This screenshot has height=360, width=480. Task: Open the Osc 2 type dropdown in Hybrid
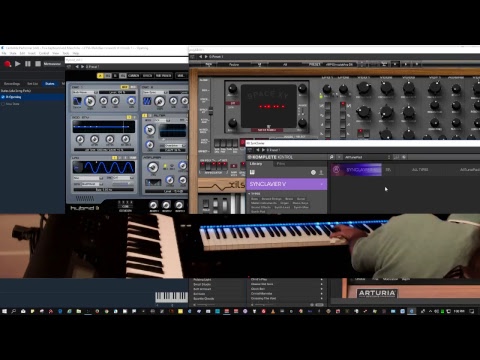click(155, 92)
